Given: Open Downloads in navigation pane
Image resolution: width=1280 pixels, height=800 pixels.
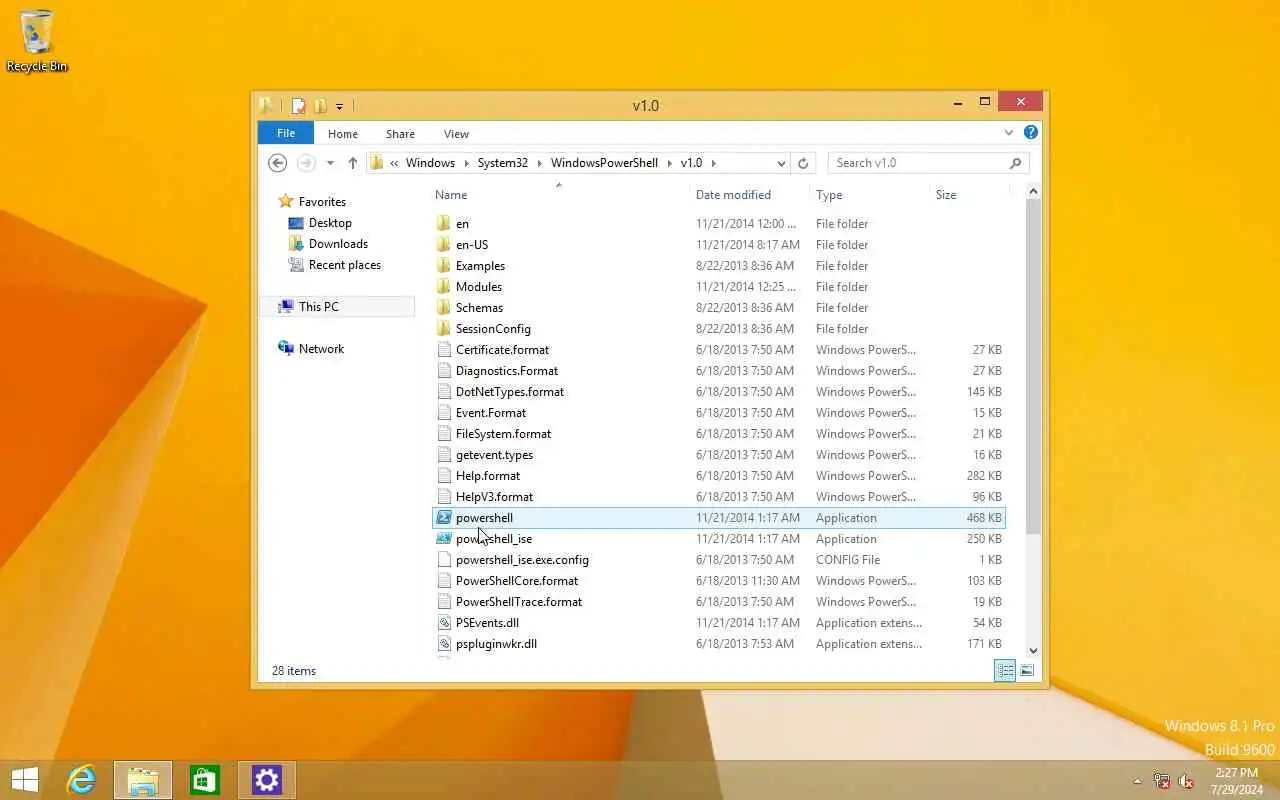Looking at the screenshot, I should pos(338,244).
